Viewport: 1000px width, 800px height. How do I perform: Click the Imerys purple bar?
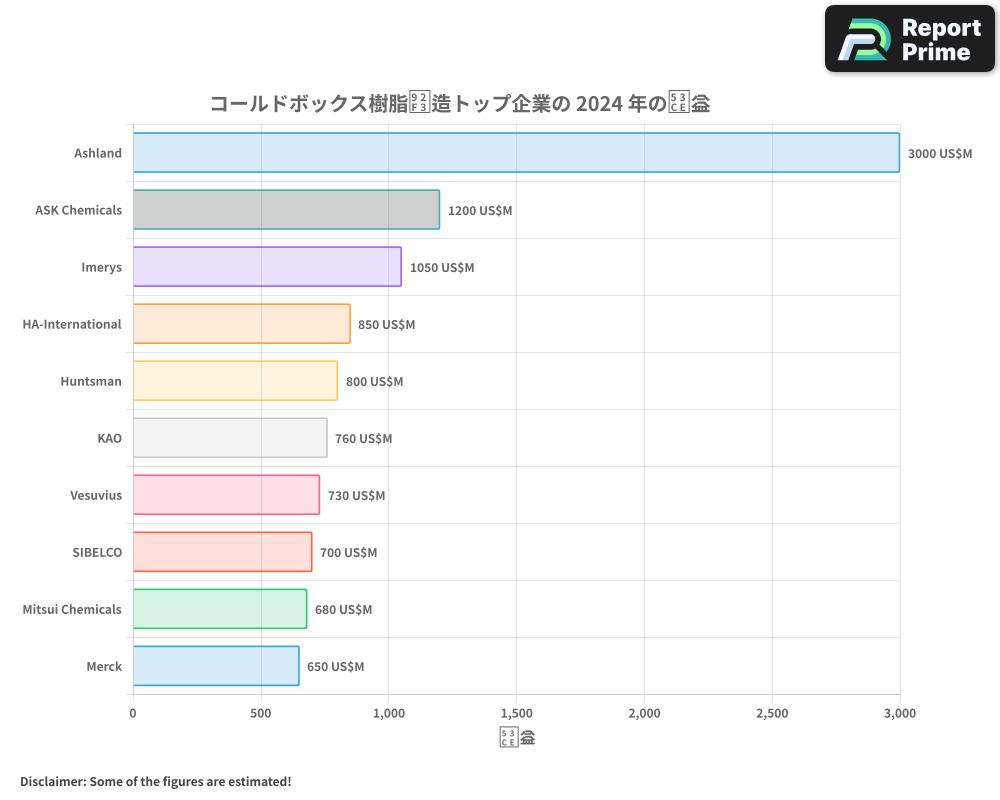pos(265,267)
